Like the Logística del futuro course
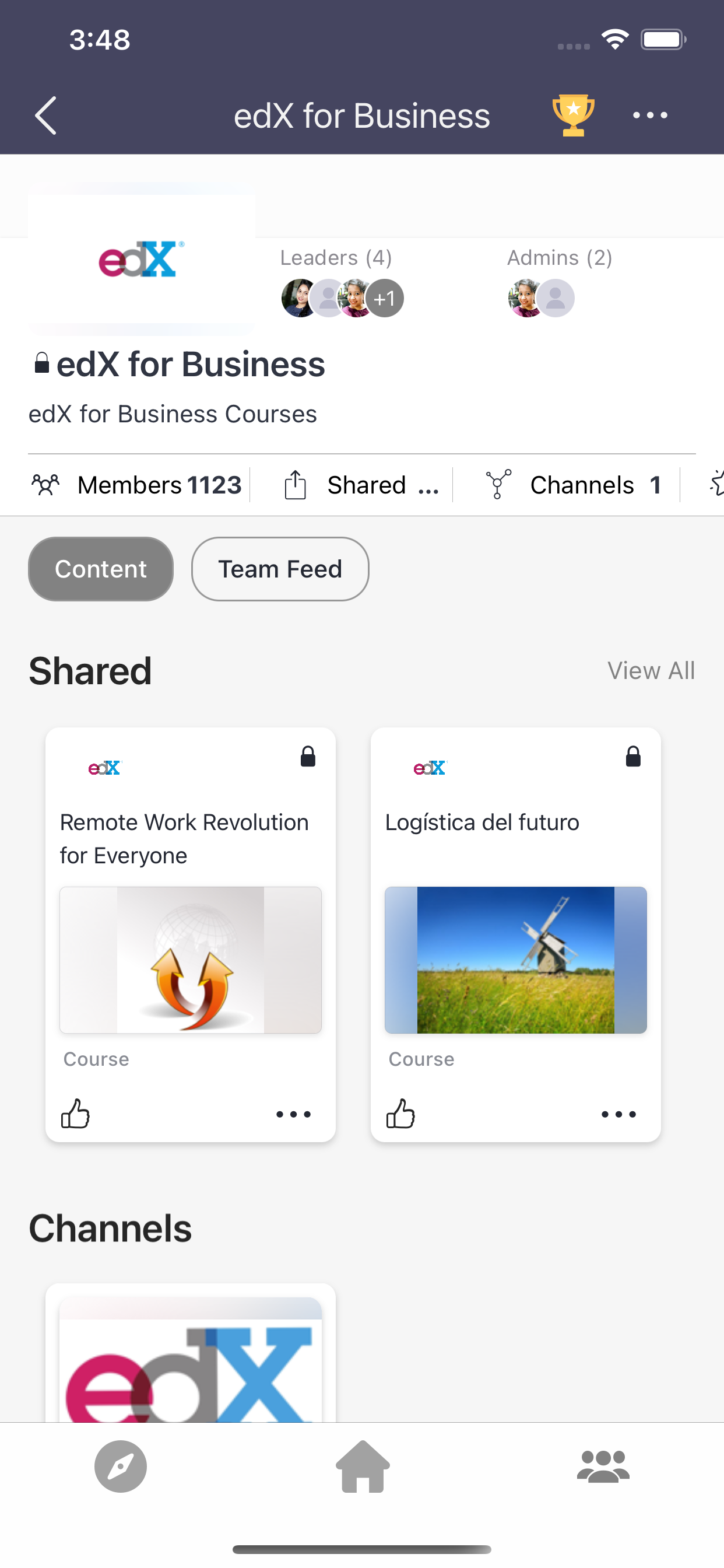This screenshot has height=1568, width=724. [401, 1114]
